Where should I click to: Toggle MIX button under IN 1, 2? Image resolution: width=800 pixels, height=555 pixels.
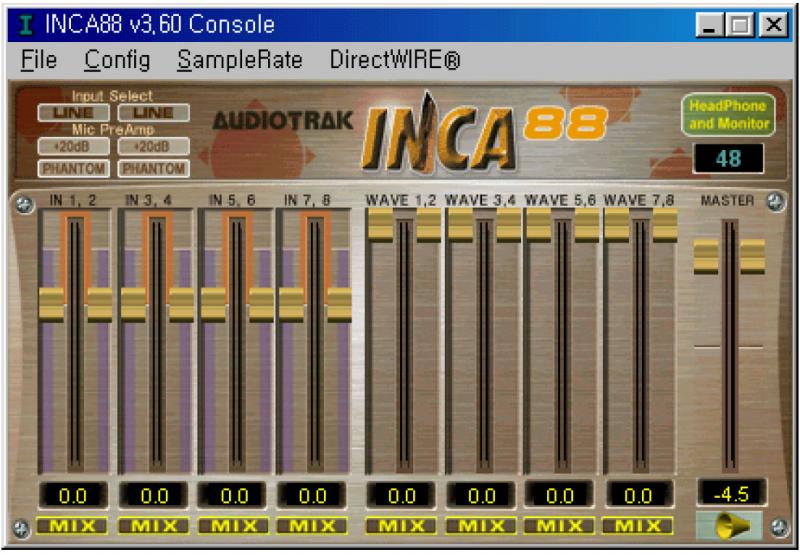pos(72,526)
